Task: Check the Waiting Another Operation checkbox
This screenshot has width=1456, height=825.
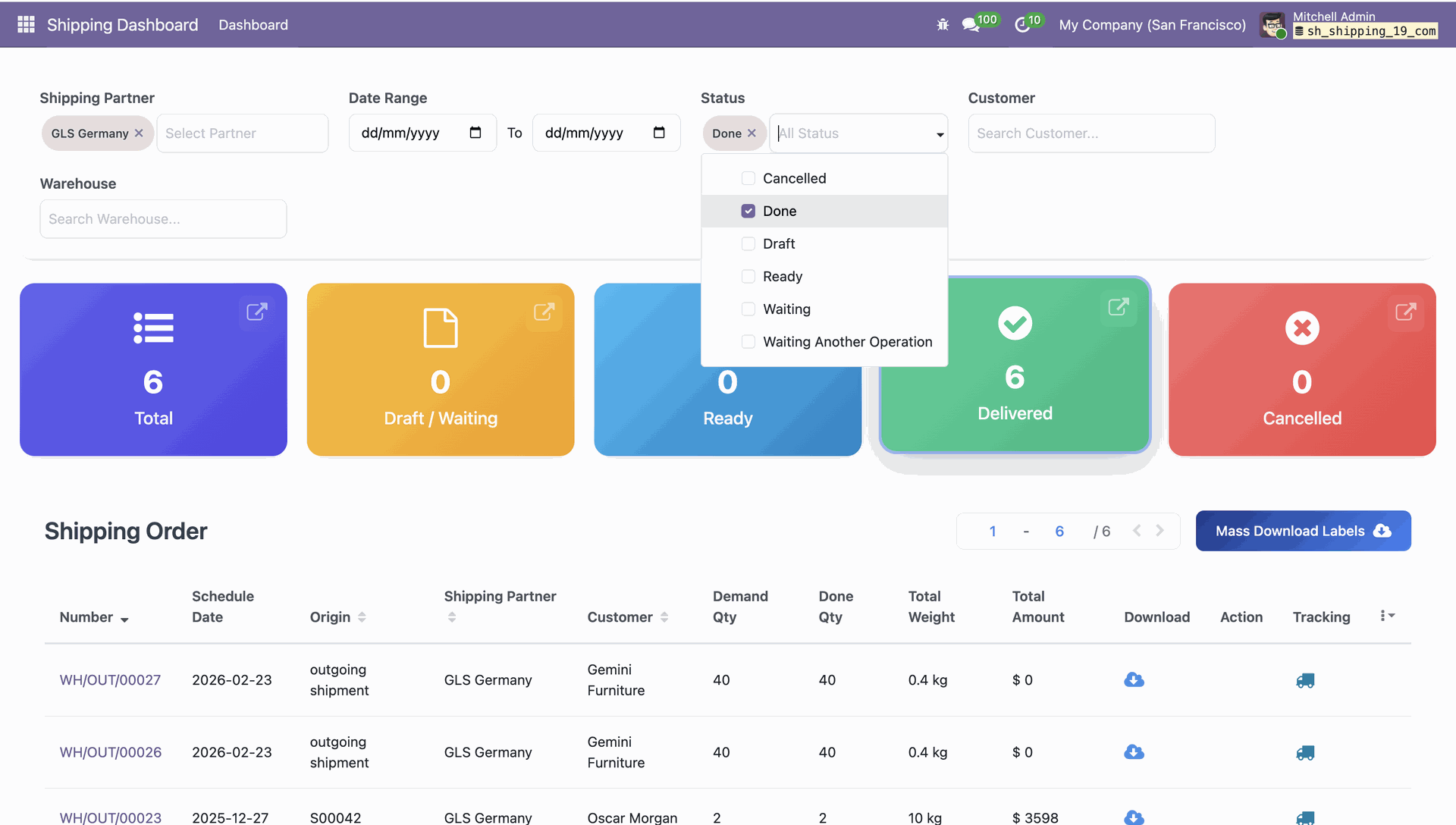Action: [x=748, y=342]
